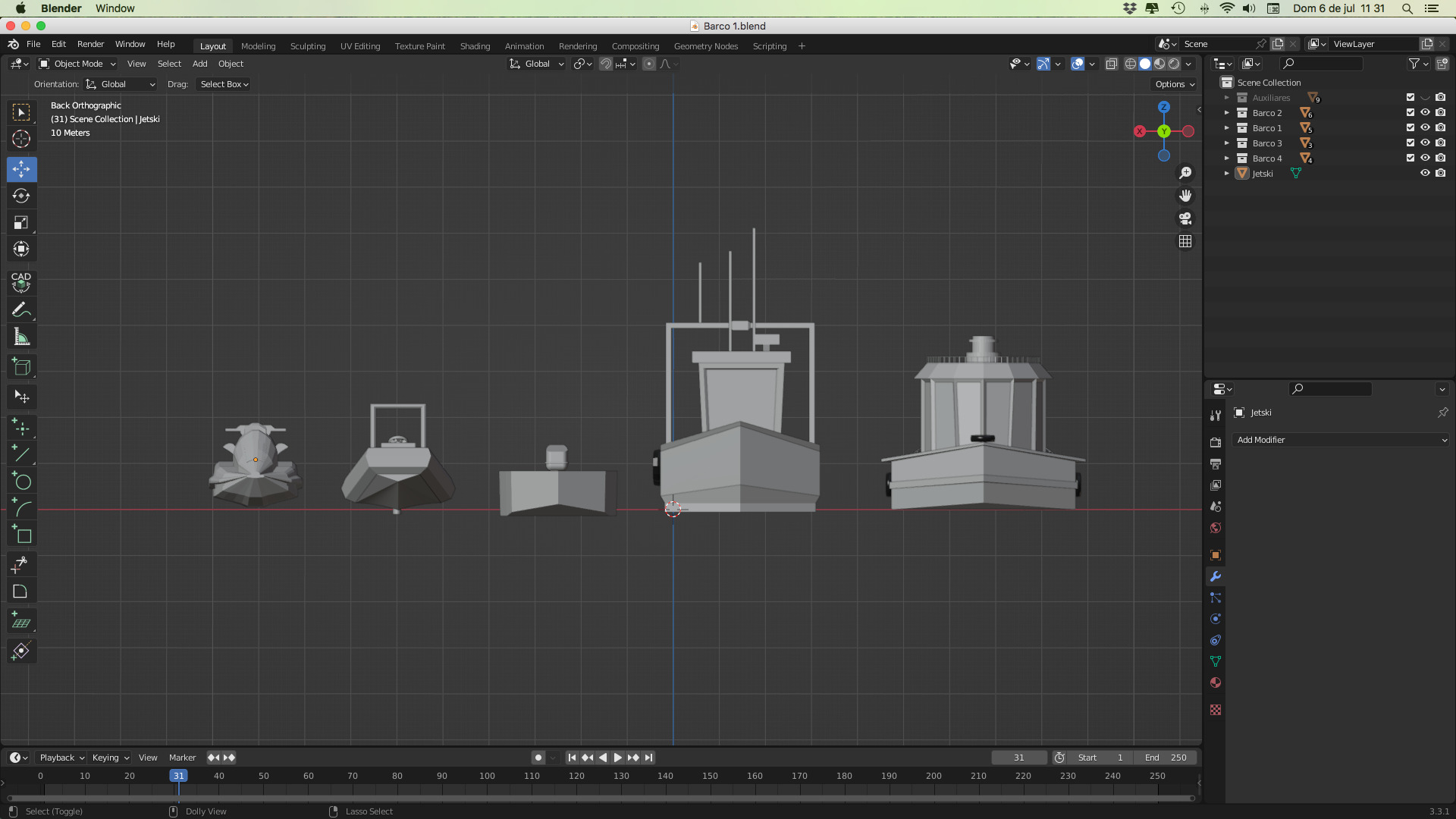Open macOS Spotlight search icon
The width and height of the screenshot is (1456, 819).
(1407, 8)
